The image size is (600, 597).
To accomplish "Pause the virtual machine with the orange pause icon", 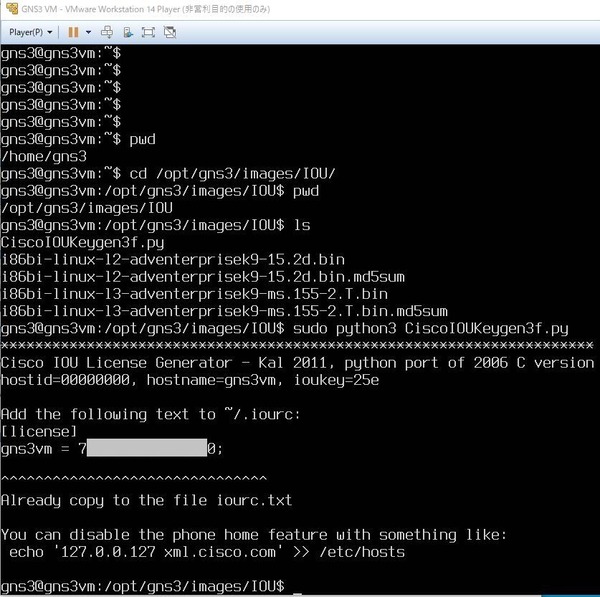I will point(73,33).
